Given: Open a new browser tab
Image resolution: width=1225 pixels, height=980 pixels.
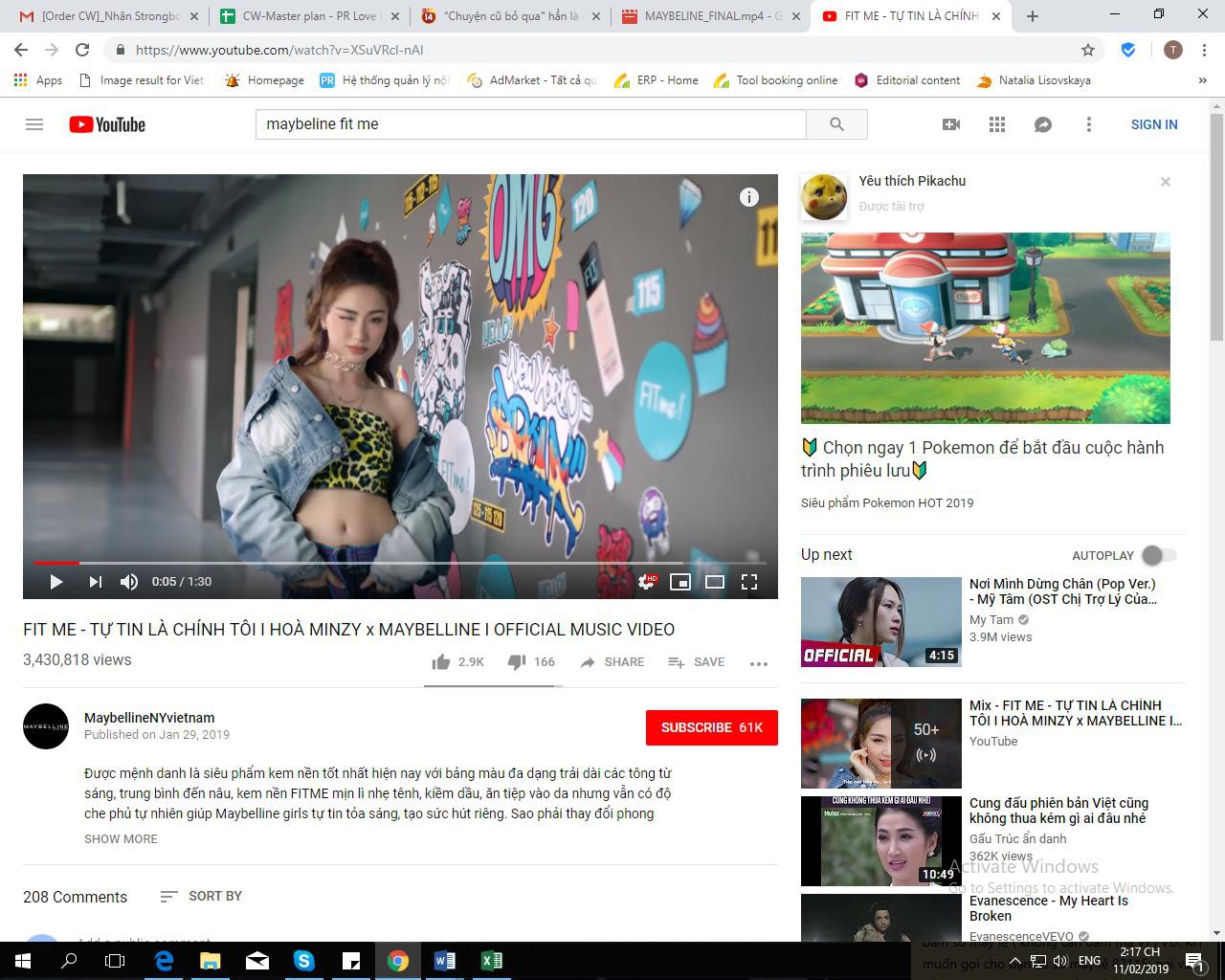Looking at the screenshot, I should pos(1033,16).
